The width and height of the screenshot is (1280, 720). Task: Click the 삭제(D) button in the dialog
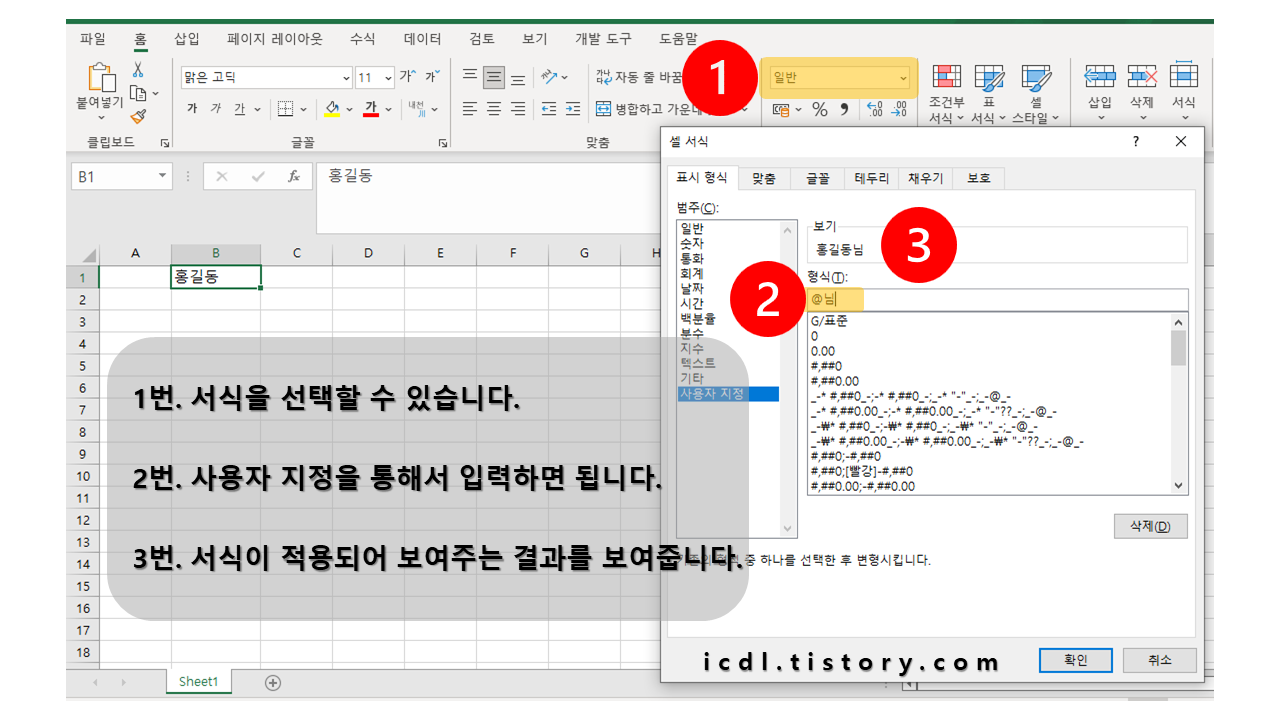[x=1150, y=526]
